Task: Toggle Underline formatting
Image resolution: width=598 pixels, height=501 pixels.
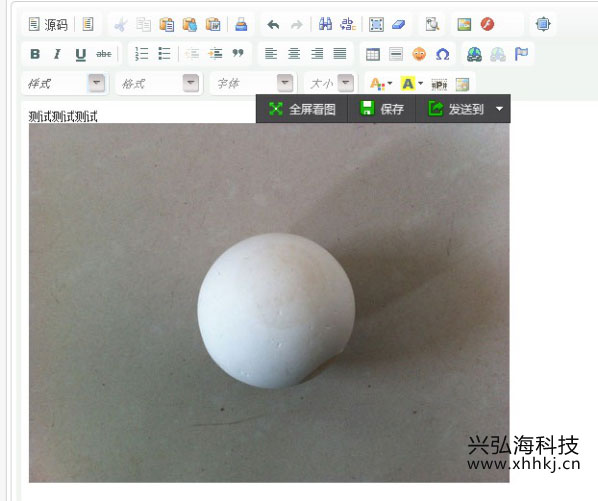Action: tap(80, 54)
